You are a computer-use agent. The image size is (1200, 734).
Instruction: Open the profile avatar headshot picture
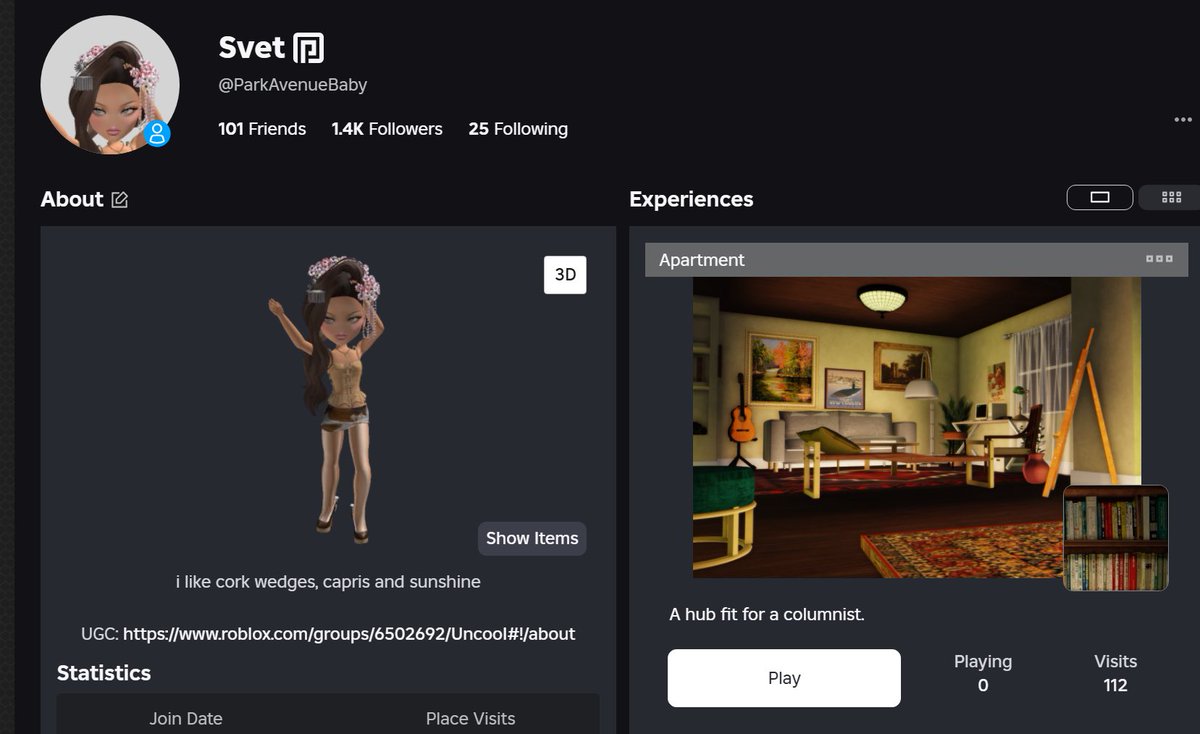tap(110, 85)
